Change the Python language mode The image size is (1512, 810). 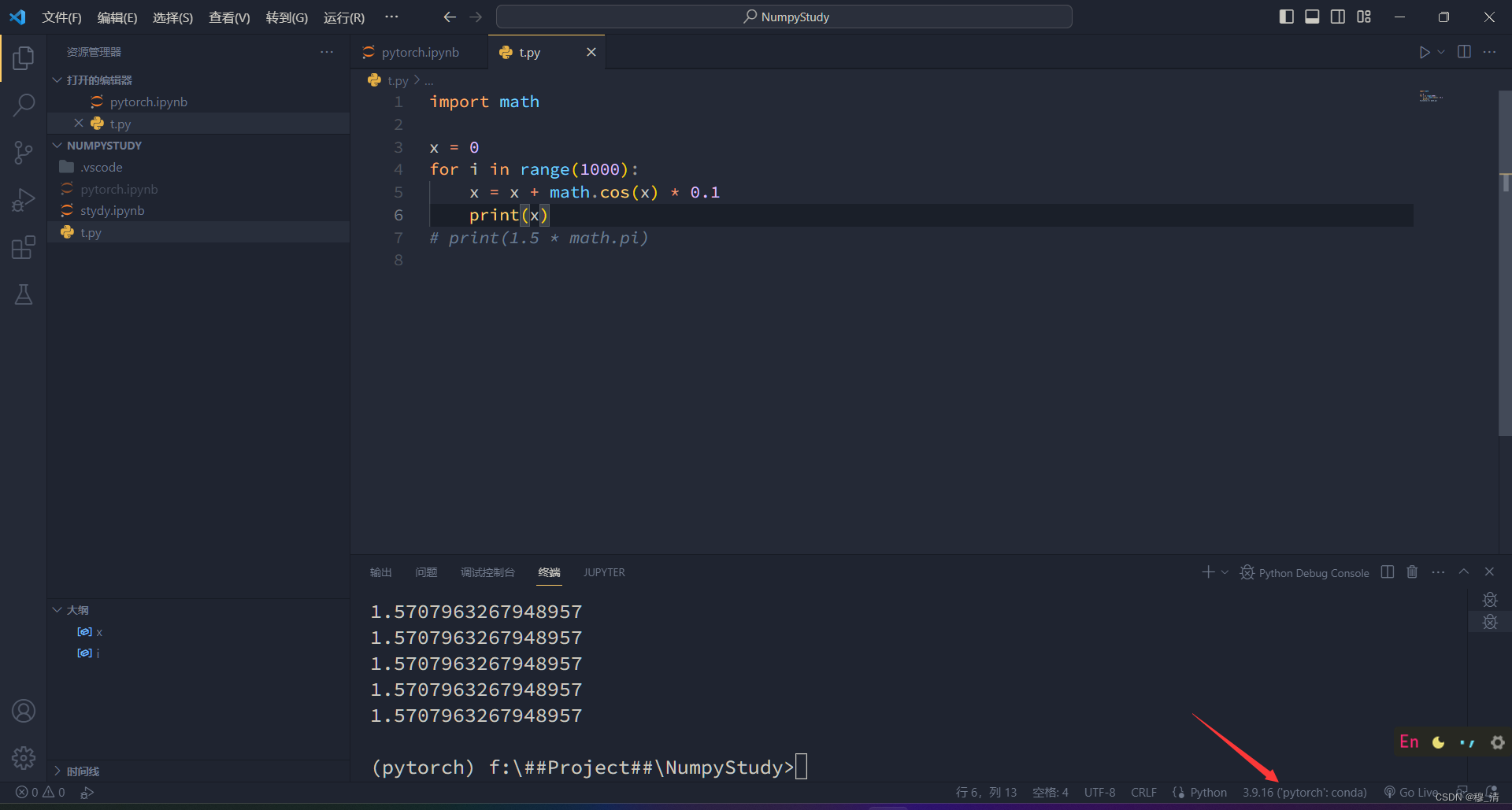1208,793
